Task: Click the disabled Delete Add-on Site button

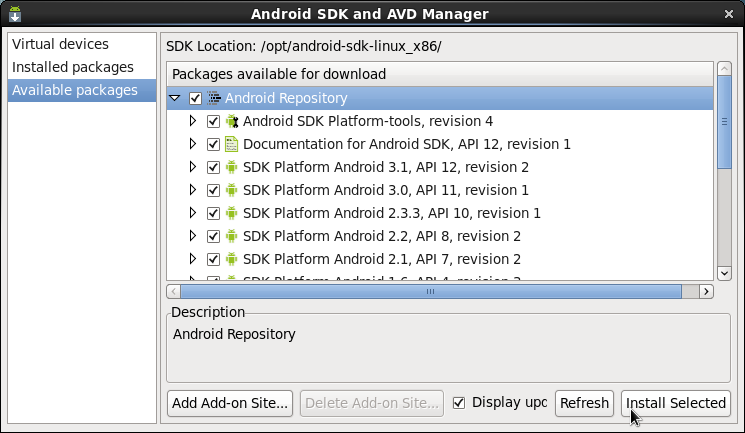Action: [x=372, y=404]
